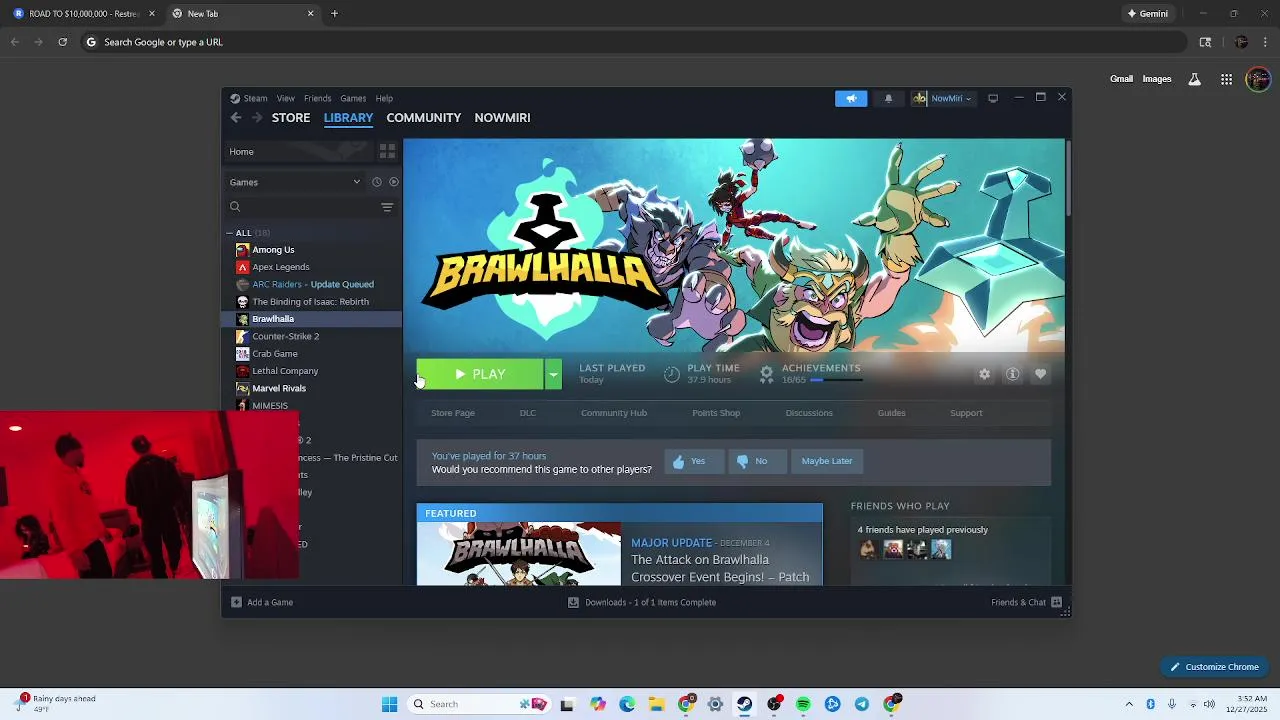Open the NOWMIRI profile tab
1280x720 pixels.
[502, 118]
